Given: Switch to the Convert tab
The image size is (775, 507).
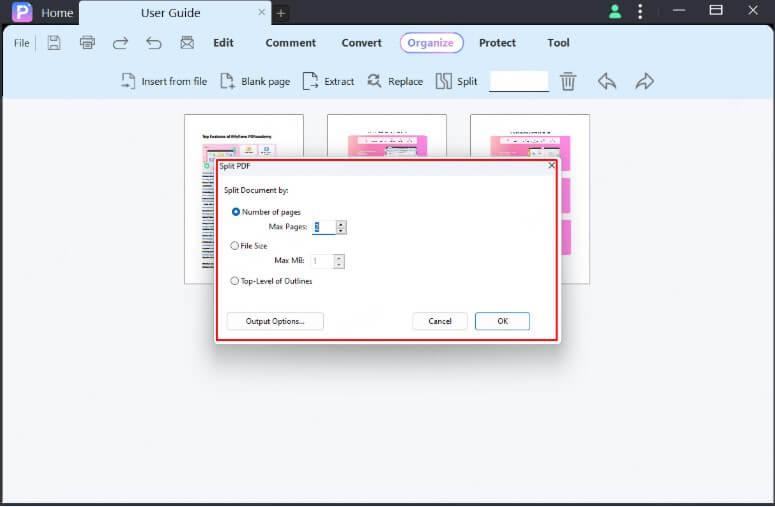Looking at the screenshot, I should click(x=361, y=43).
